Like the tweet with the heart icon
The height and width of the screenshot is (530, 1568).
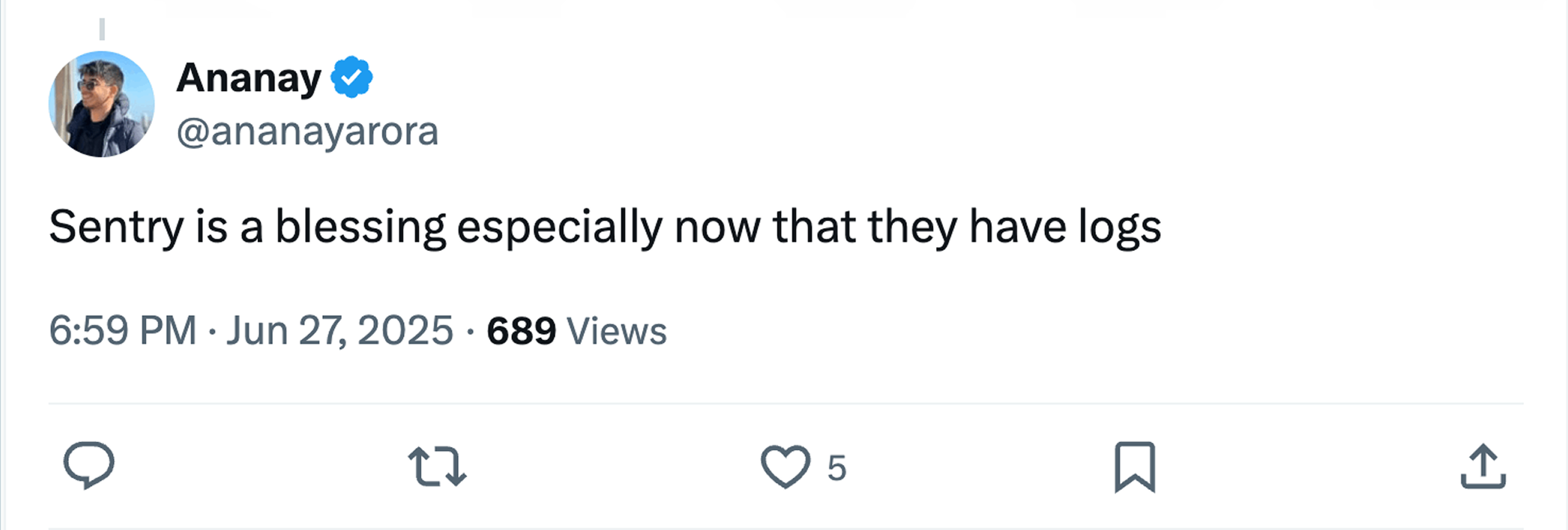(785, 466)
